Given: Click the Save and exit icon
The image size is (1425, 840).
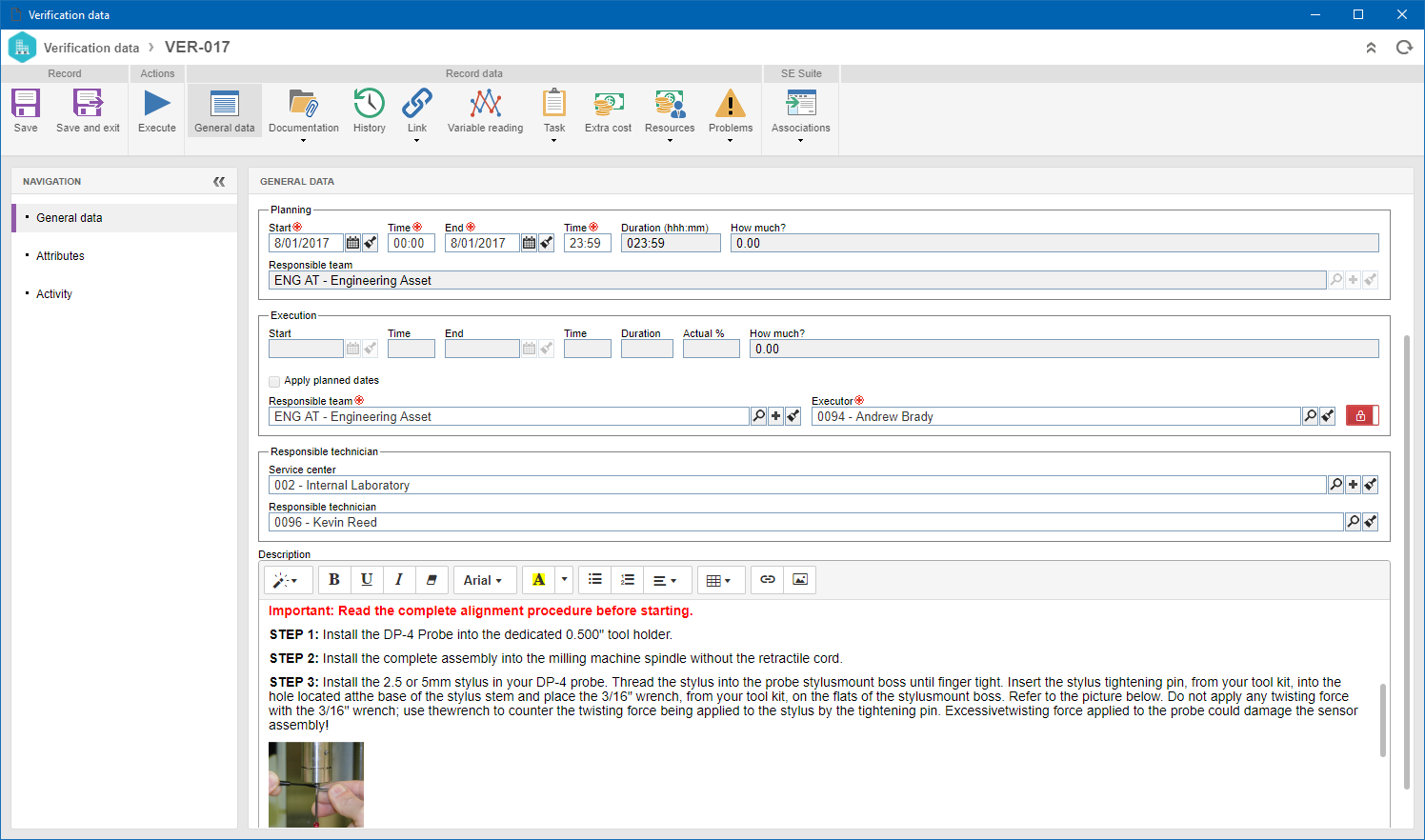Looking at the screenshot, I should [88, 110].
